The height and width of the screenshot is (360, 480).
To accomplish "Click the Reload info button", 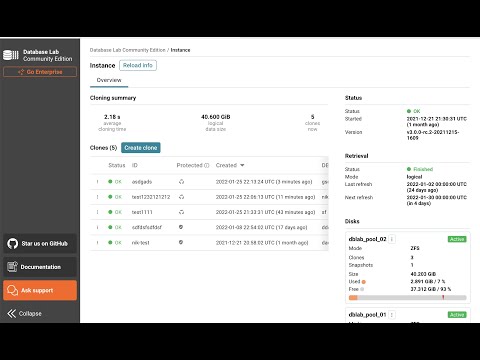I will tap(138, 65).
